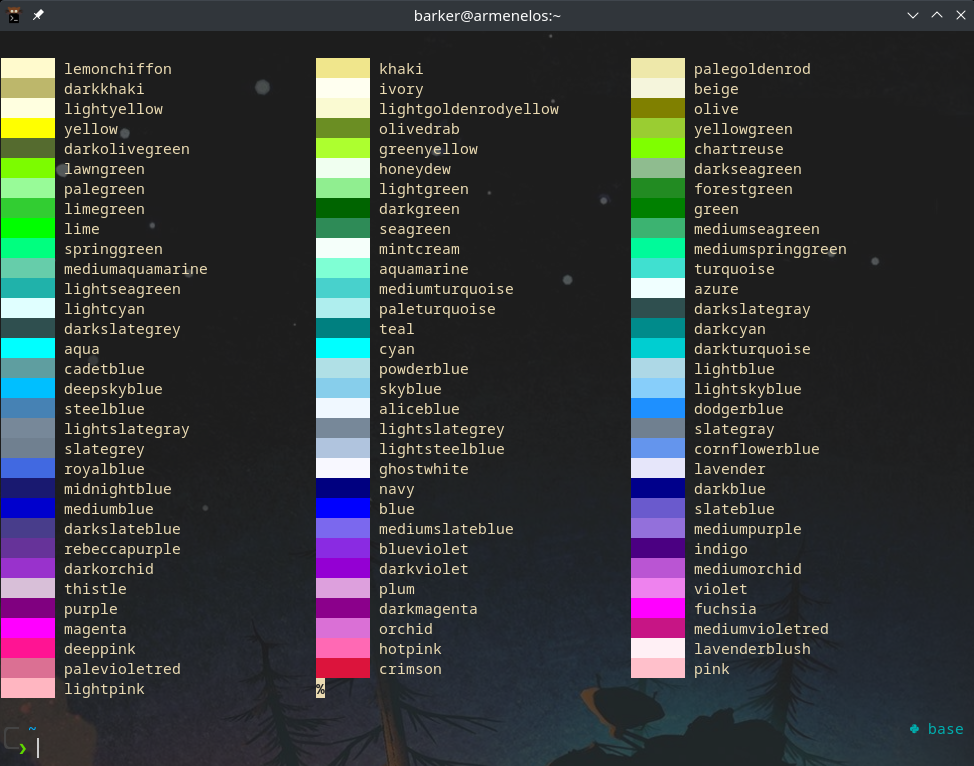974x766 pixels.
Task: Pin the window with the pushpin icon
Action: (38, 15)
